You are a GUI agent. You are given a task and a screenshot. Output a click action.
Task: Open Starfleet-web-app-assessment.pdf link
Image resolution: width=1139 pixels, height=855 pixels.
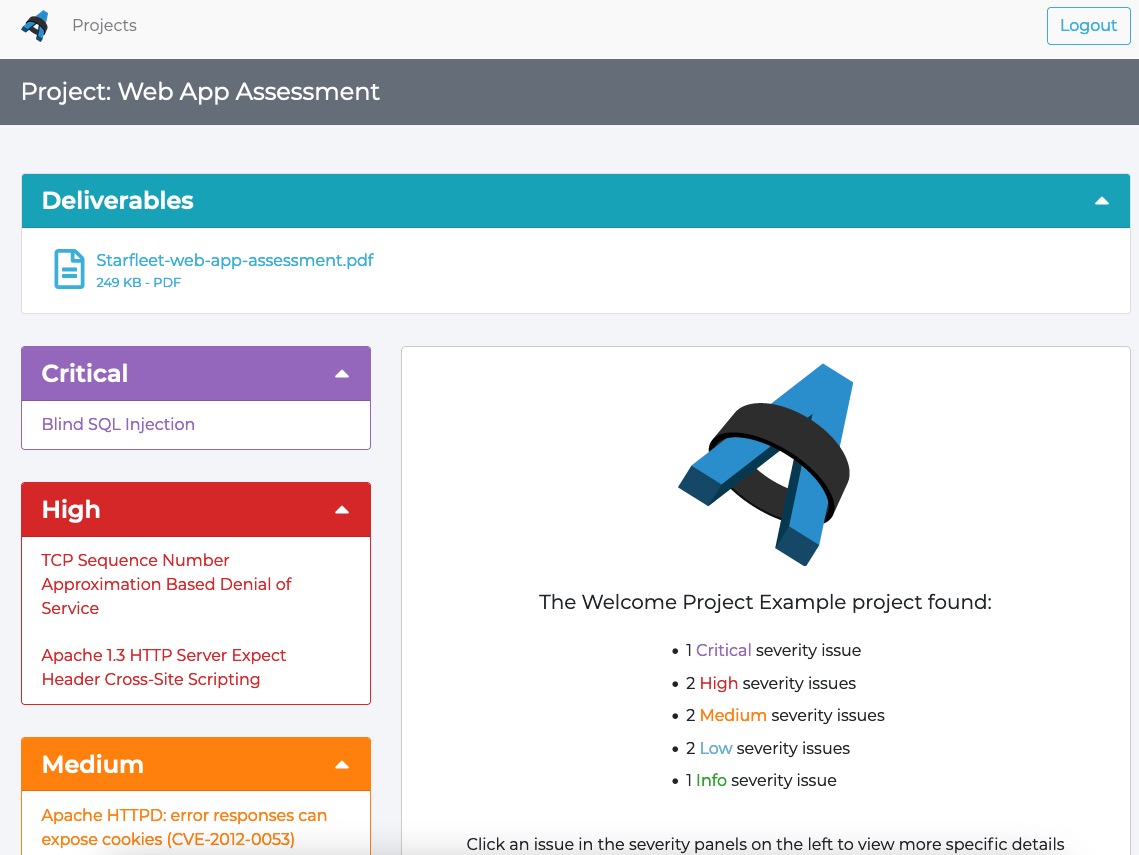pos(235,260)
